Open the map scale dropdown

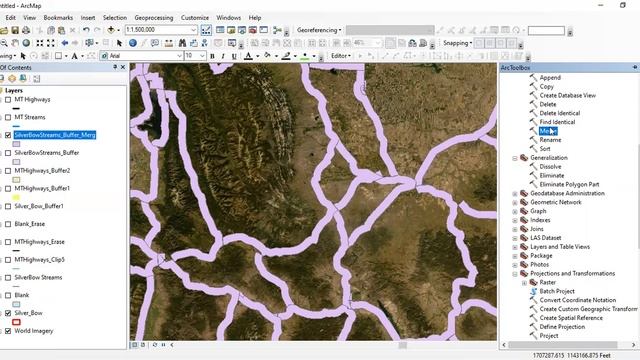click(193, 30)
